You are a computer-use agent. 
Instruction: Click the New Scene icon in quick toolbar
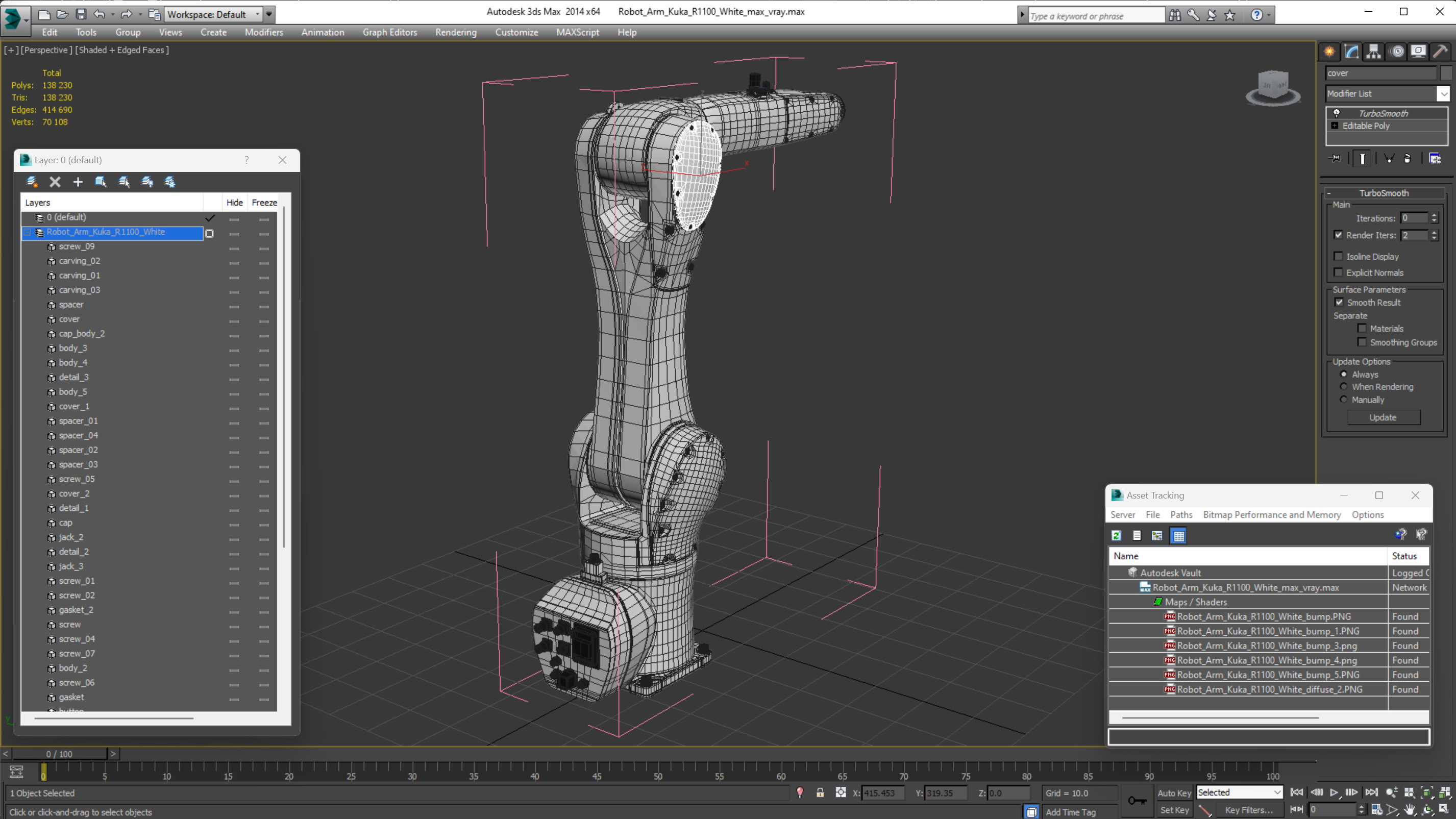(x=43, y=14)
